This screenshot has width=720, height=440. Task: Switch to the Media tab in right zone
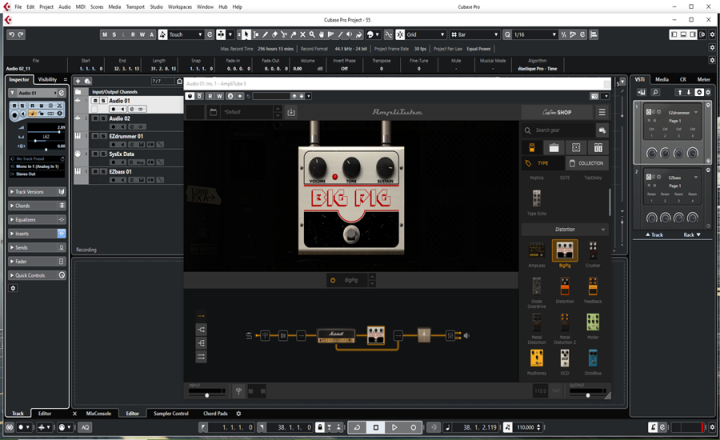point(662,79)
